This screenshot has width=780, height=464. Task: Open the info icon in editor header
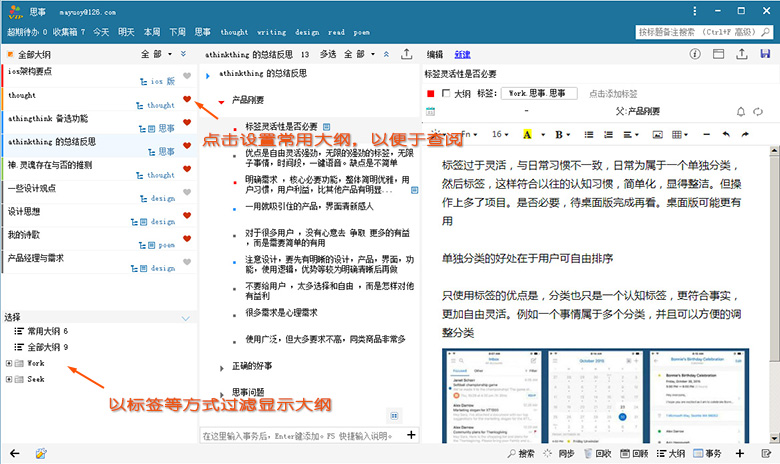click(696, 54)
